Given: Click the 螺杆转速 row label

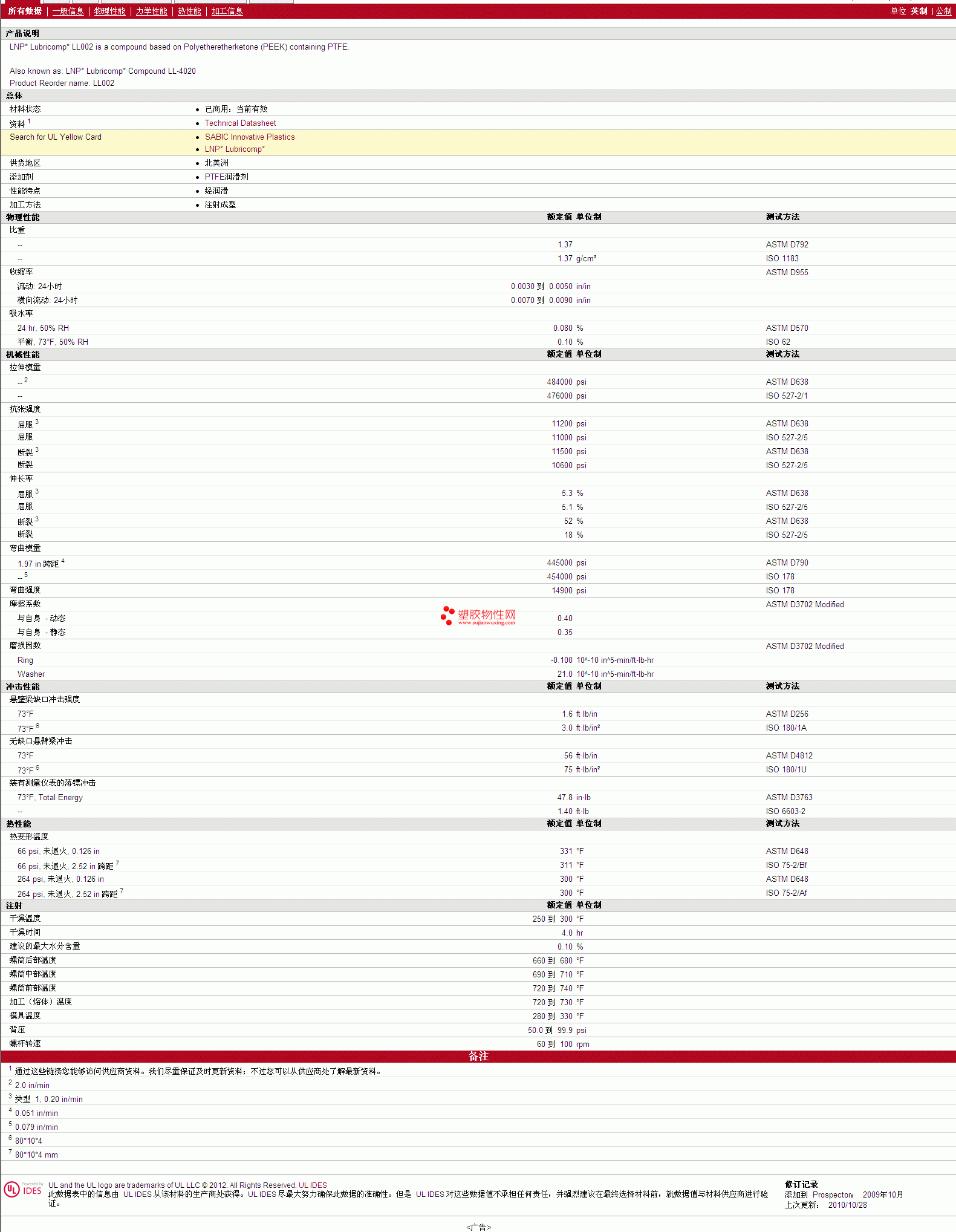Looking at the screenshot, I should click(x=25, y=1043).
